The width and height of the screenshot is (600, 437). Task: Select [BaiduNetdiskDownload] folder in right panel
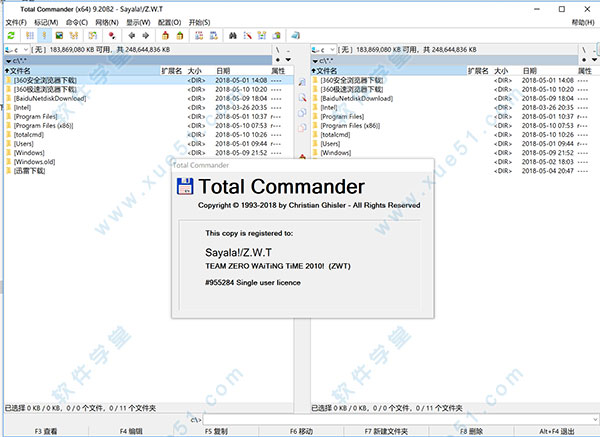click(x=357, y=99)
